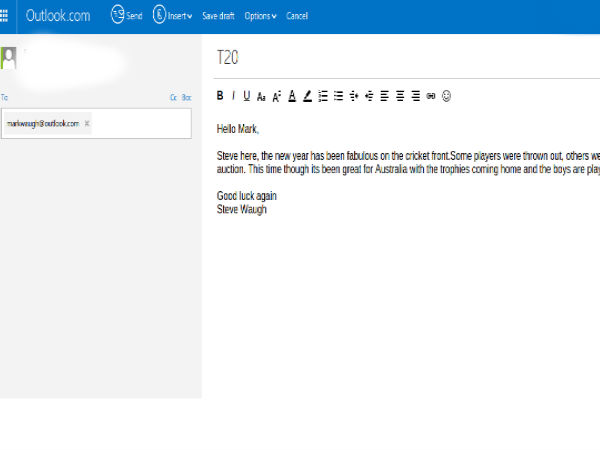Choose the font color

[292, 96]
